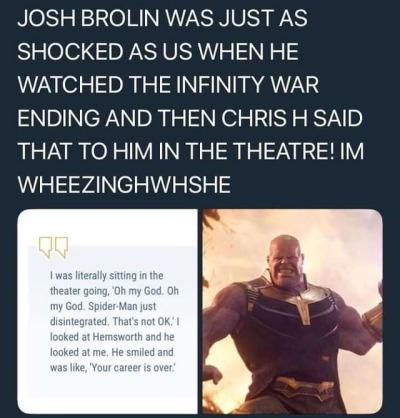Click the tweet text starting 'JOSH BROLIN'

[x=190, y=101]
